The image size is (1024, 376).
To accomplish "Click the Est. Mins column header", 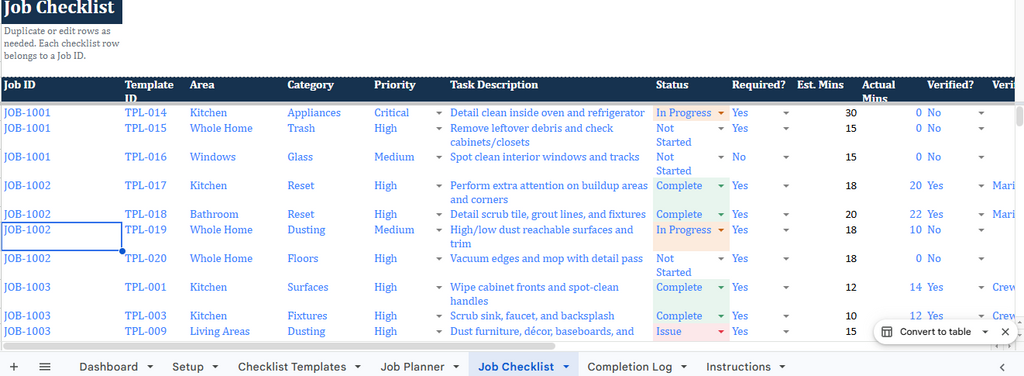I will click(827, 89).
